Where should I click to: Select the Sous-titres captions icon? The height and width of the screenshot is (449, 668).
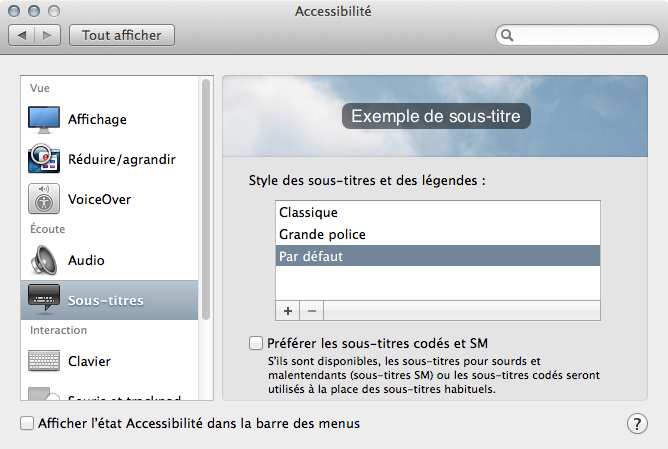[44, 300]
